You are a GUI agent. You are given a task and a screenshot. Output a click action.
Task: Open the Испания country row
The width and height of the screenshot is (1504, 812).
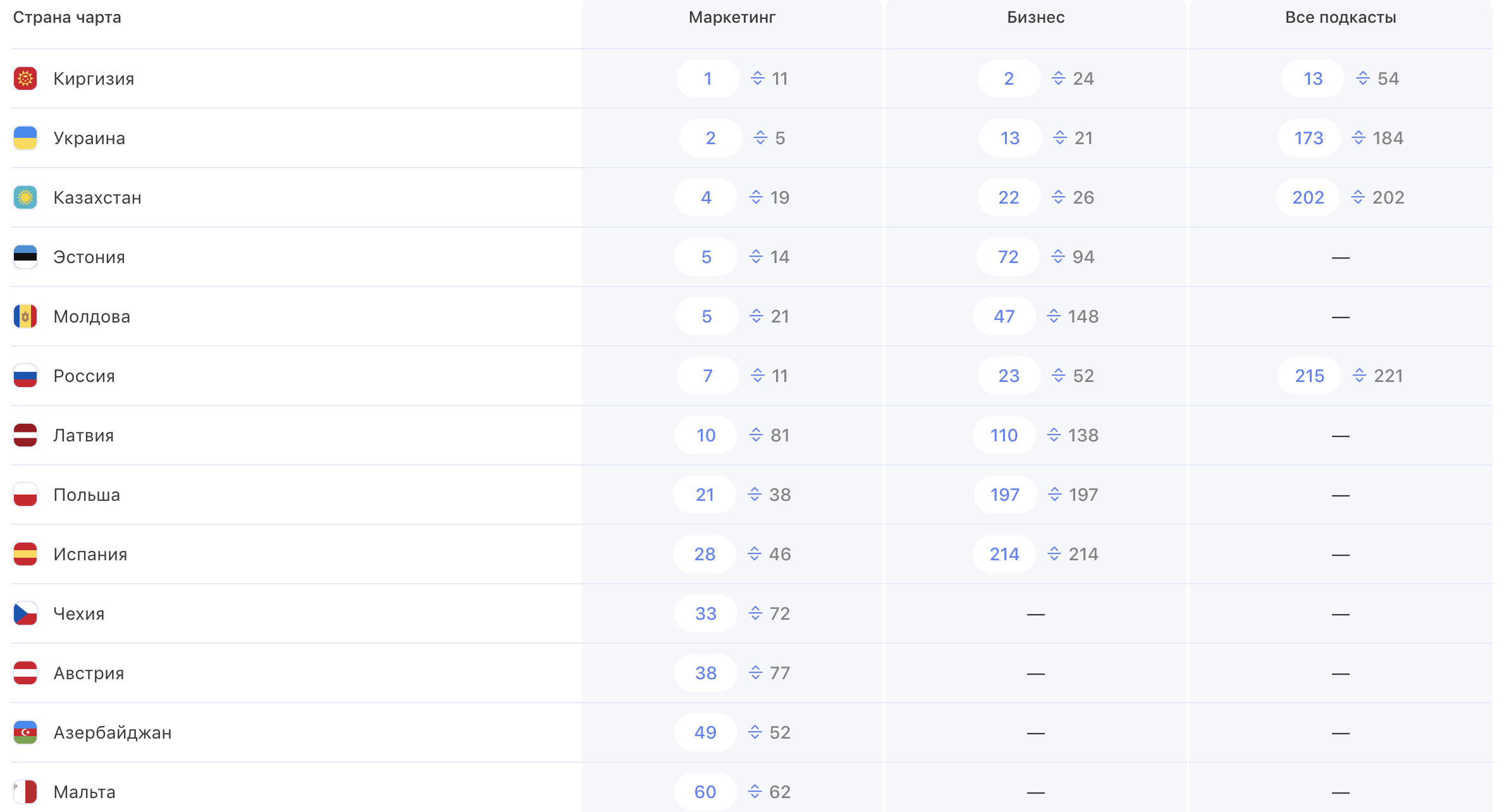point(90,554)
